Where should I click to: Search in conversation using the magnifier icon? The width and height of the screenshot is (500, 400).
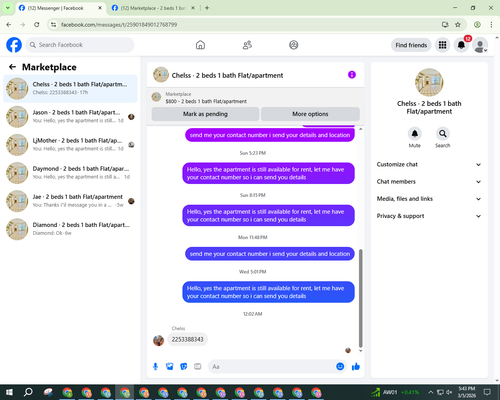pyautogui.click(x=443, y=134)
